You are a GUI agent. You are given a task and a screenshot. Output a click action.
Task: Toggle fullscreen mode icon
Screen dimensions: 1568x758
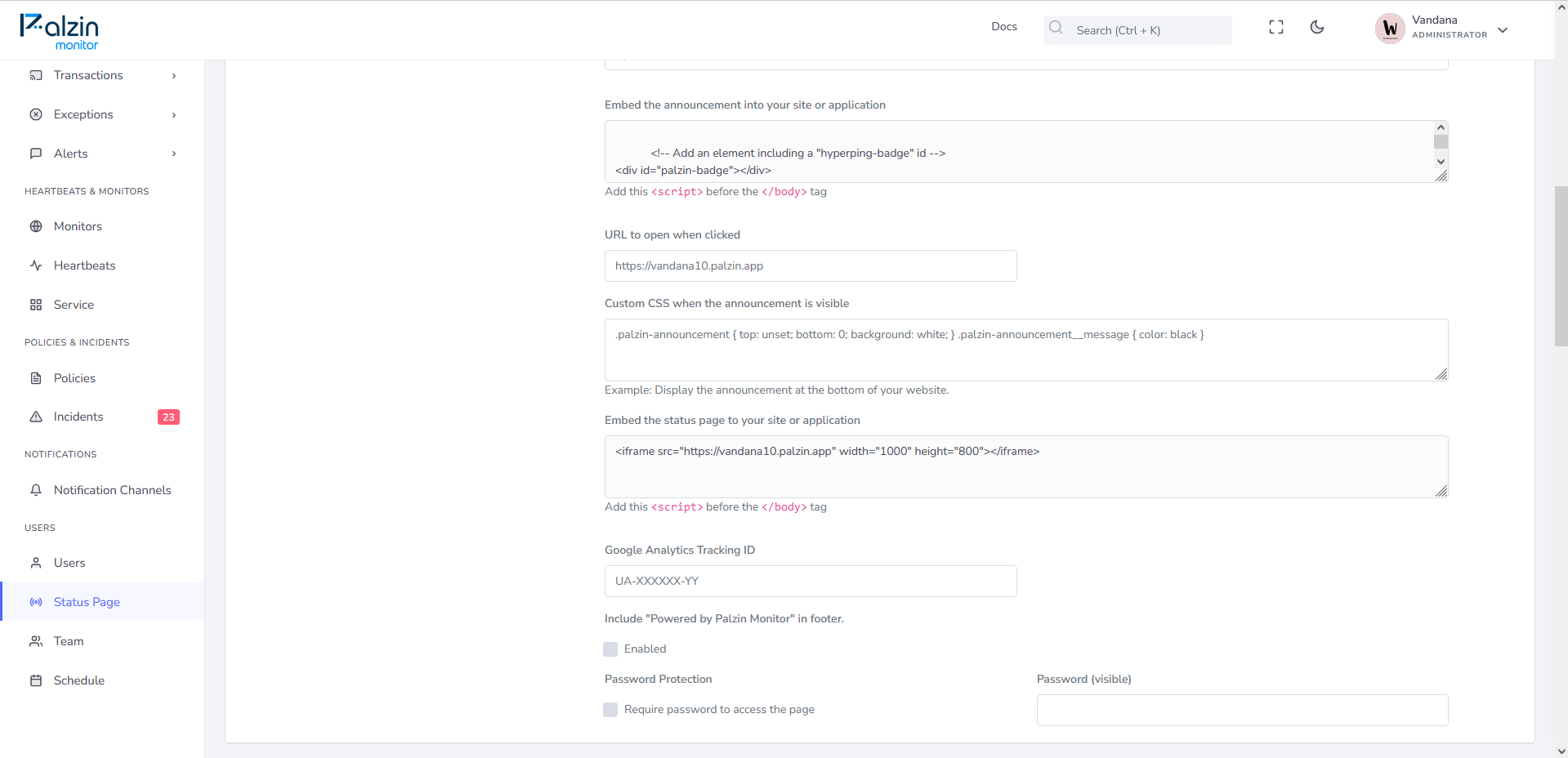pyautogui.click(x=1276, y=28)
